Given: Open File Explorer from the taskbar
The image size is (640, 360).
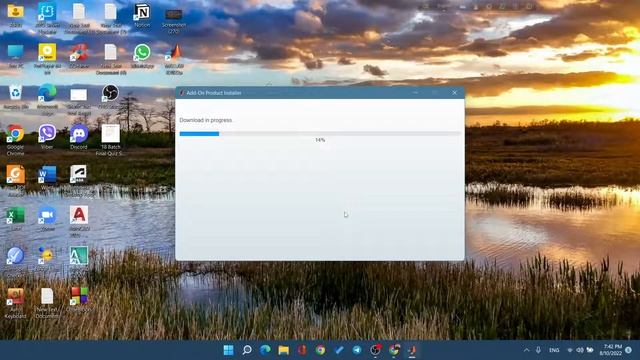Looking at the screenshot, I should (x=284, y=350).
